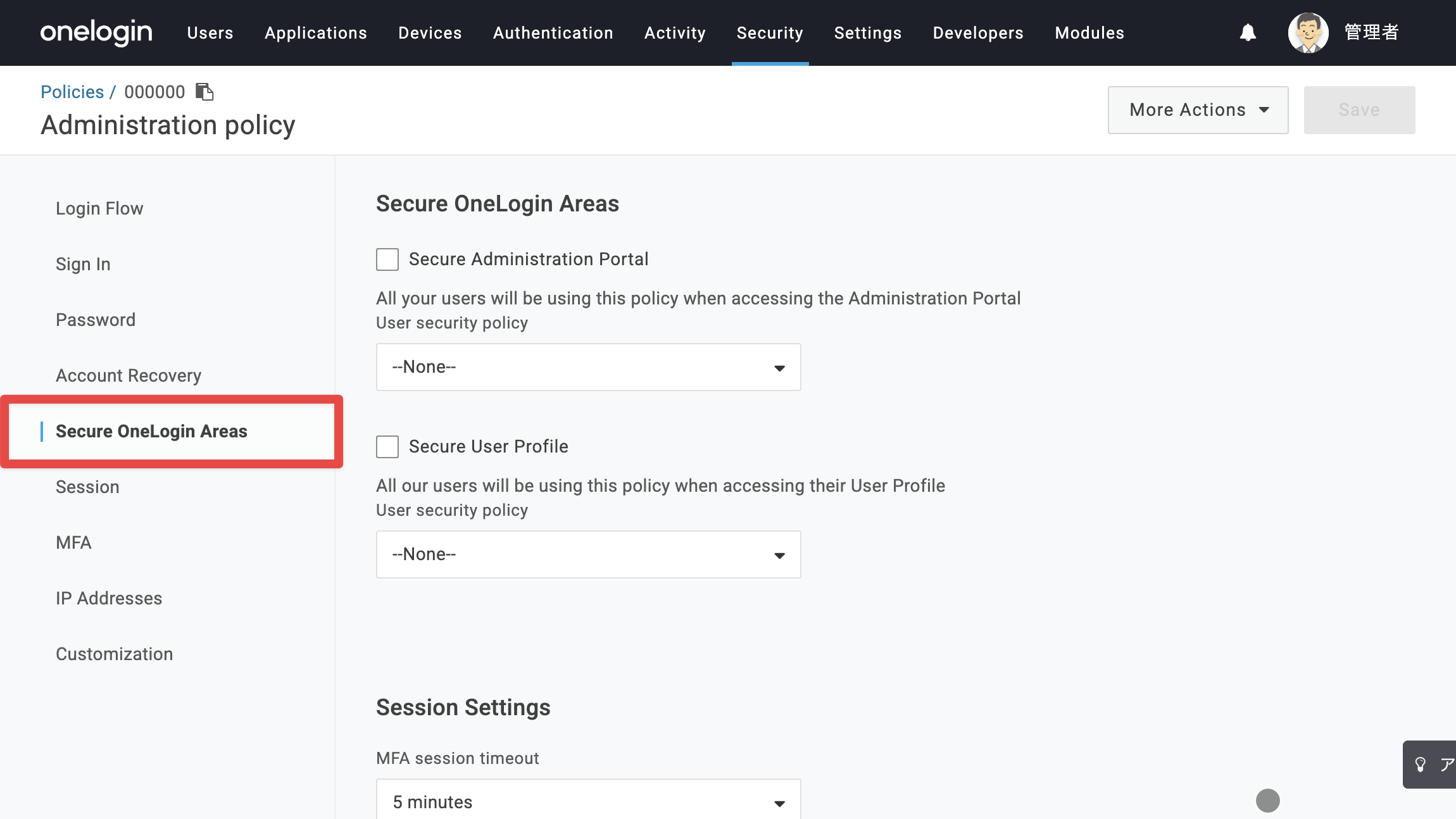Click the policy ID 000000 text

click(154, 92)
